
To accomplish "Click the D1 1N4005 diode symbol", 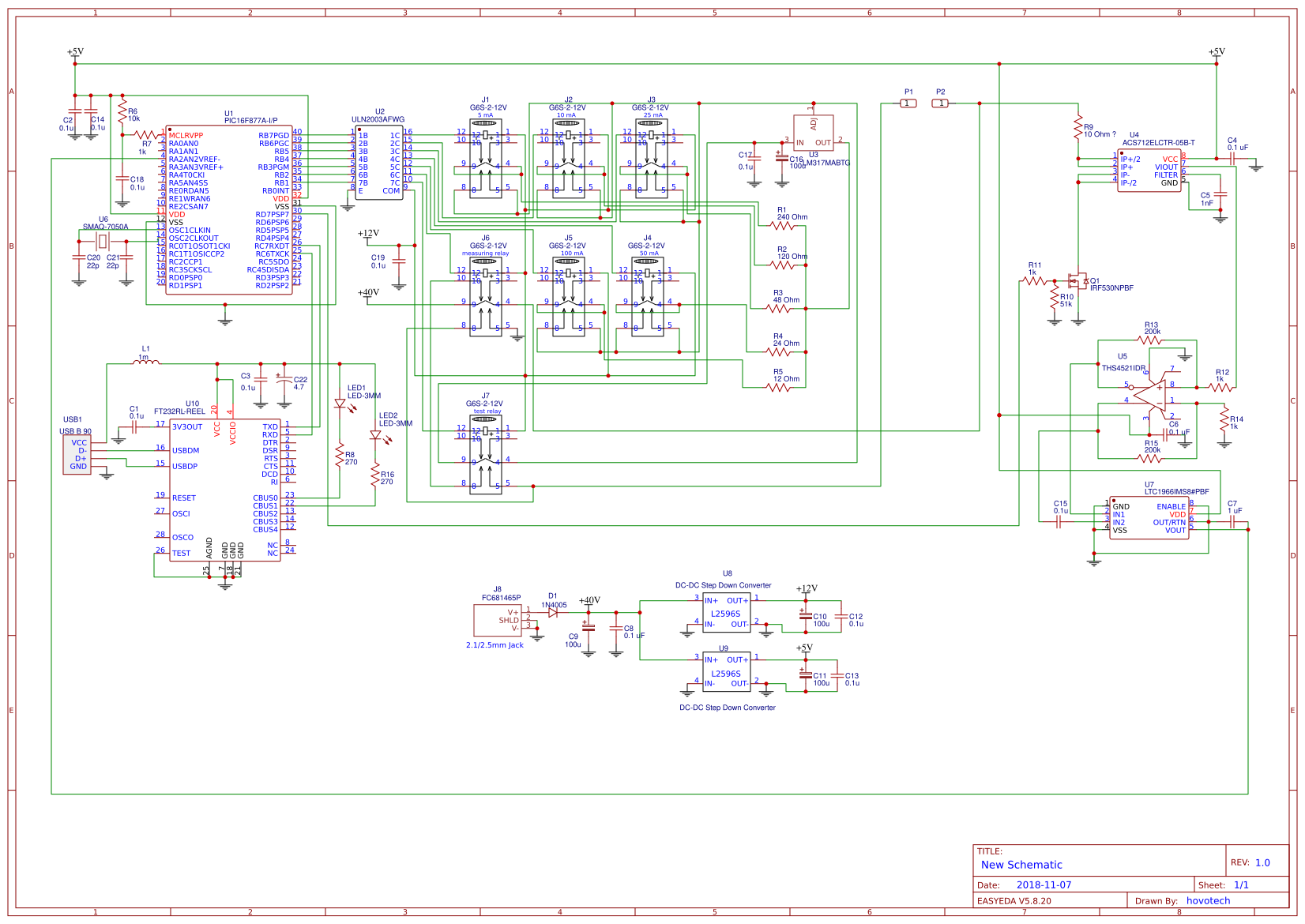I will pyautogui.click(x=553, y=612).
